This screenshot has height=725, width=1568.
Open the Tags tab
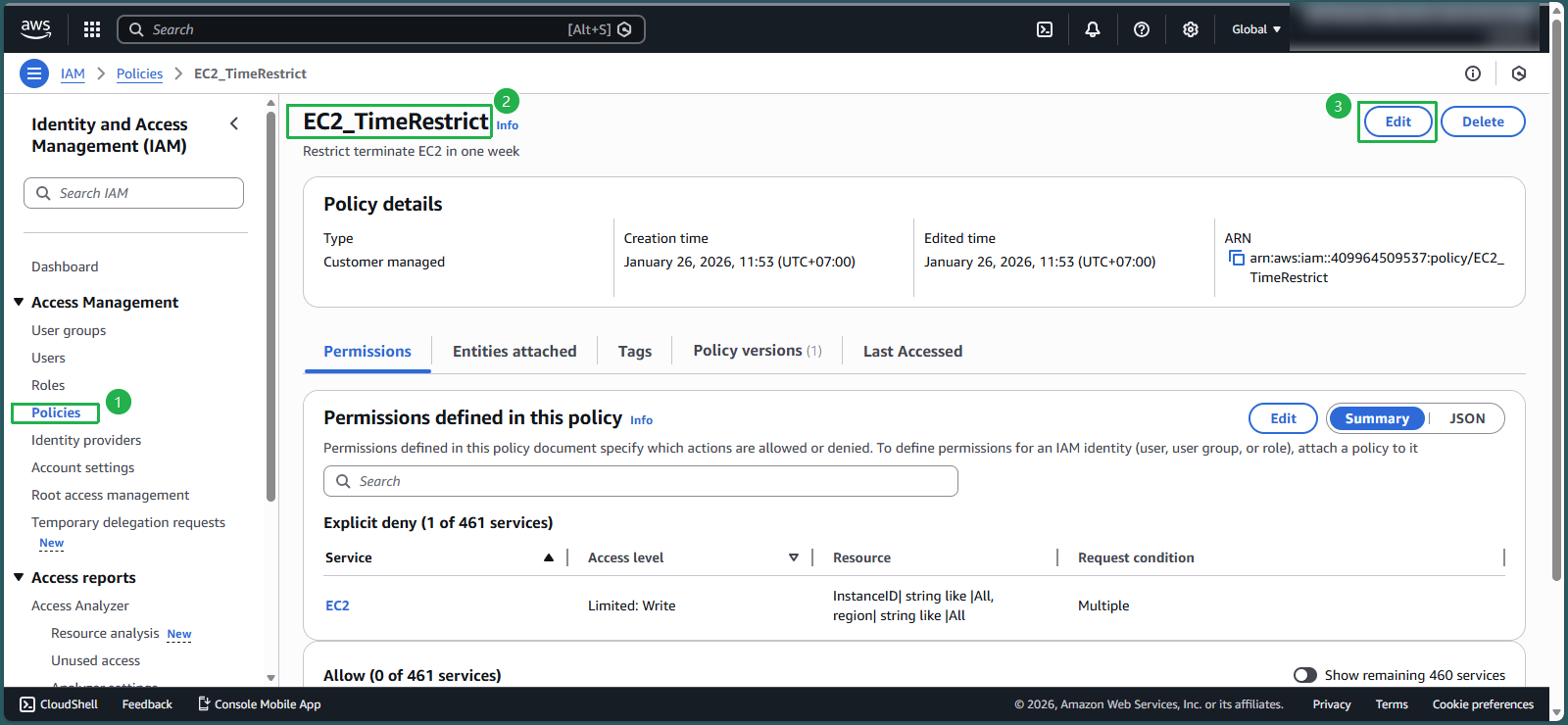[x=635, y=352]
